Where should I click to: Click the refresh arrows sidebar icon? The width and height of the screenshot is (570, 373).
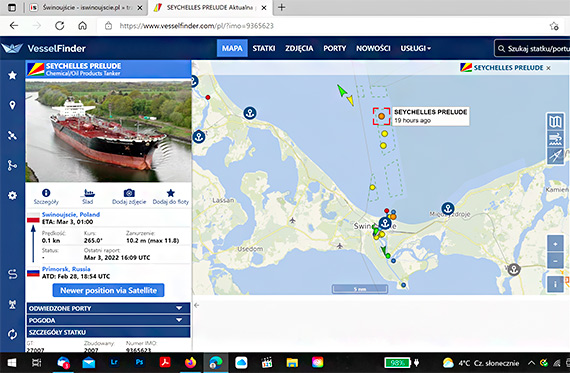coord(12,334)
